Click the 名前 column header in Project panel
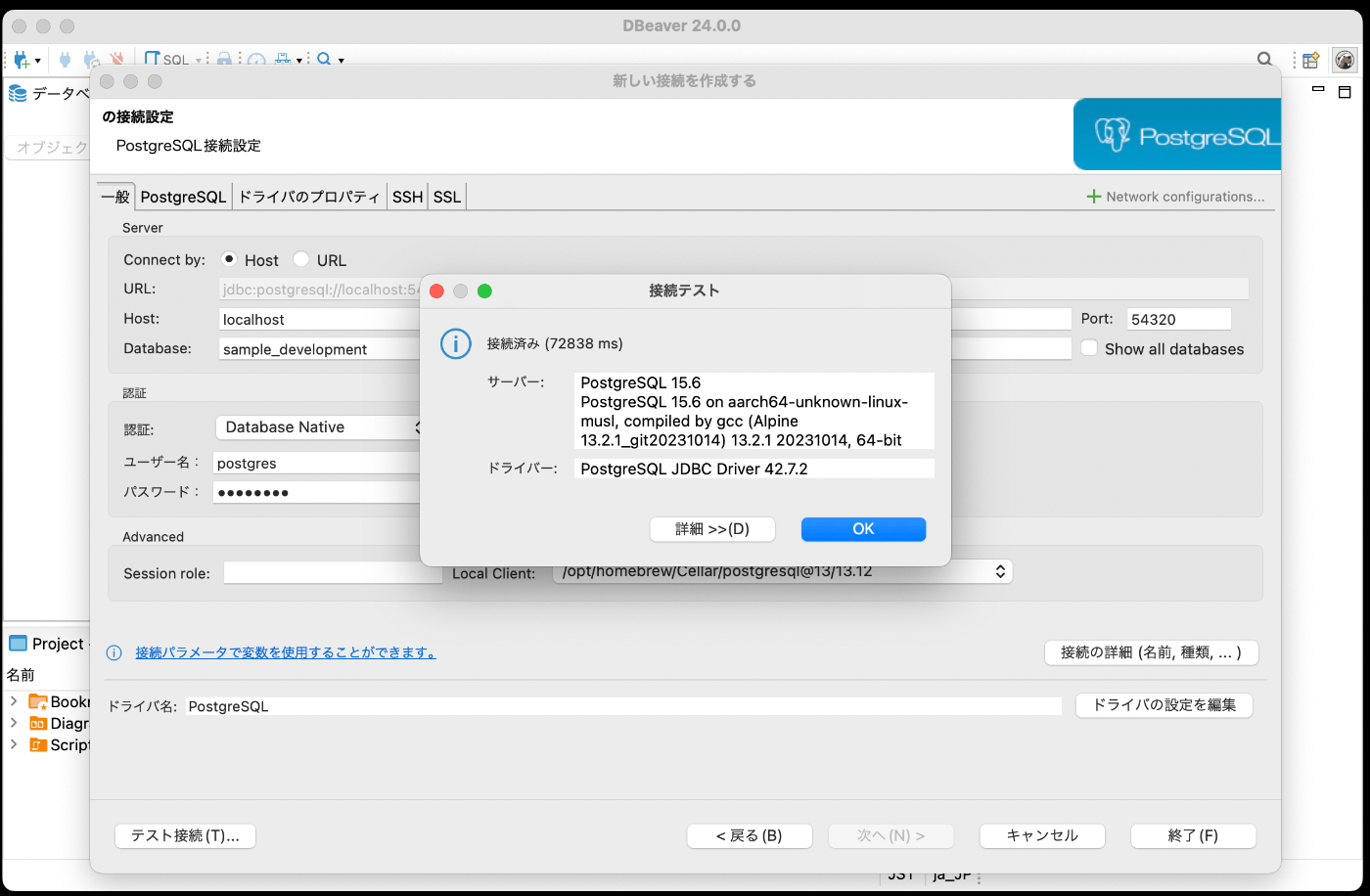1370x896 pixels. (21, 675)
